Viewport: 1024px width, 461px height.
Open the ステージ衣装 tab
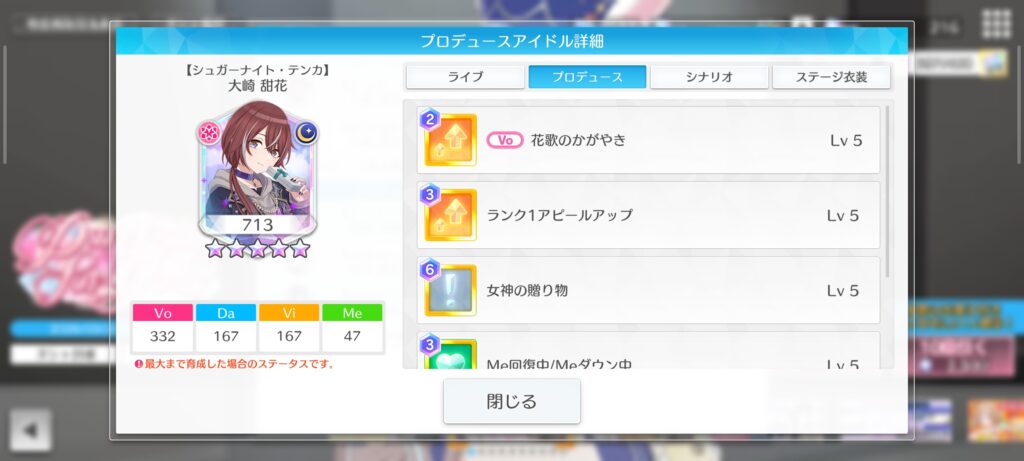pyautogui.click(x=831, y=76)
